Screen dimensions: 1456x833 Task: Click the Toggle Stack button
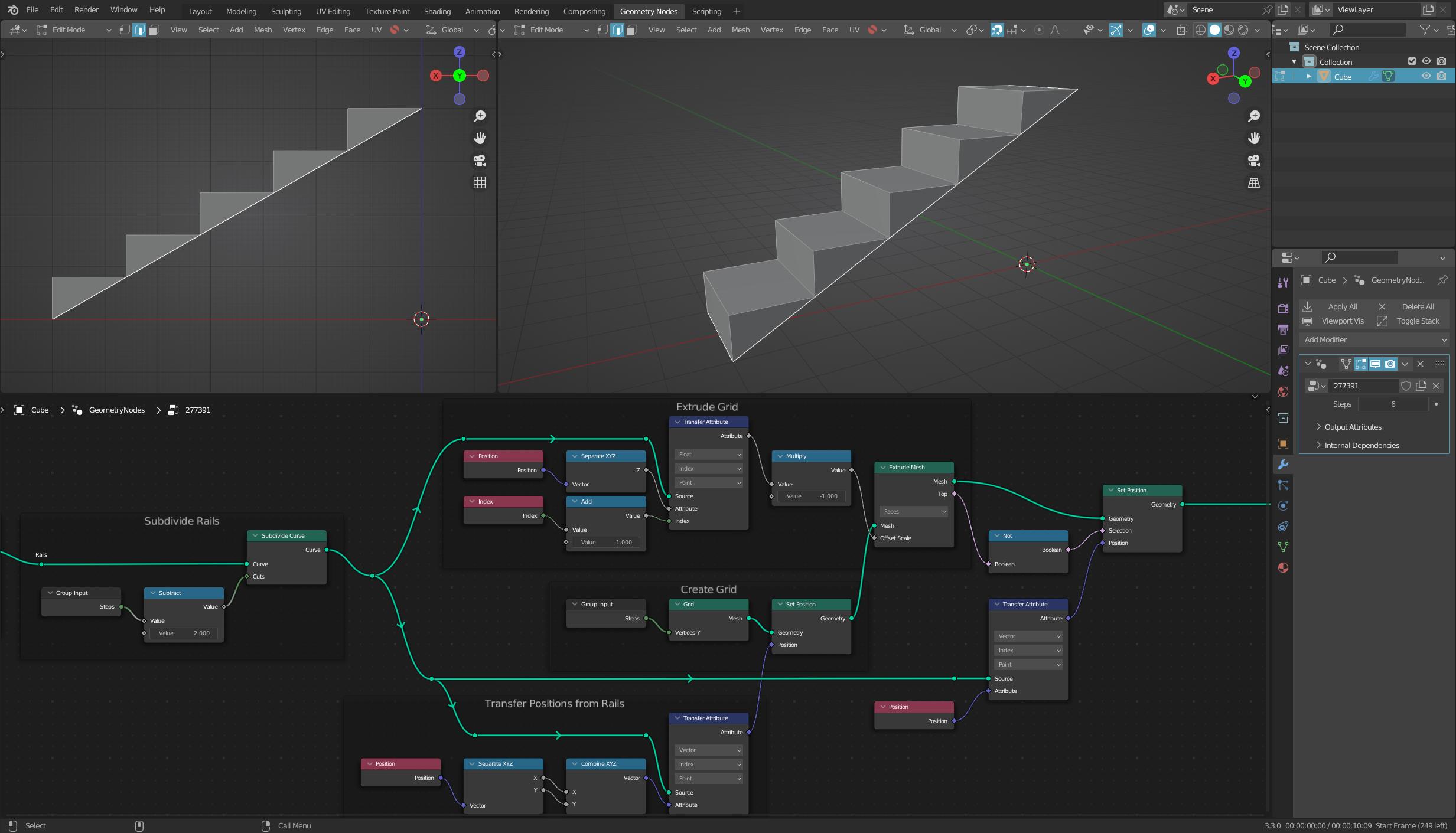pos(1417,321)
